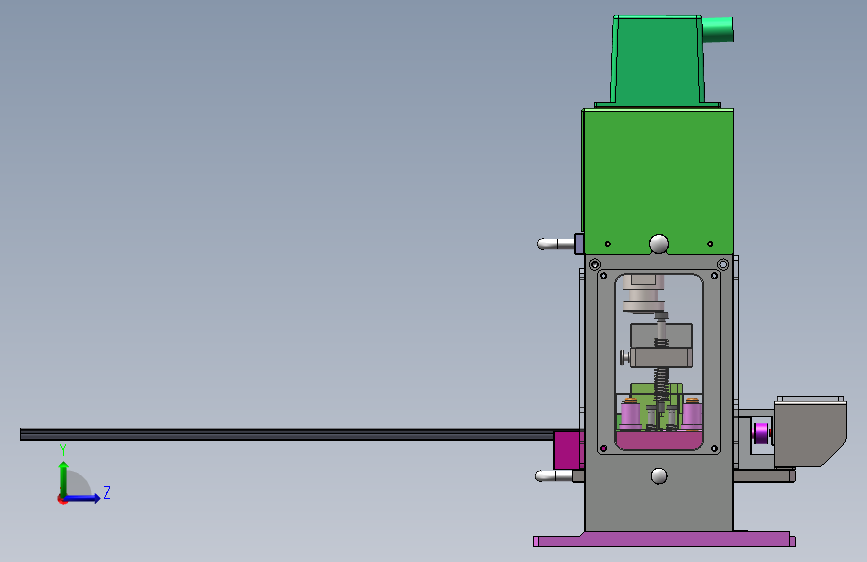Select the coil spring below the gray block
Image resolution: width=867 pixels, height=562 pixels.
click(660, 385)
